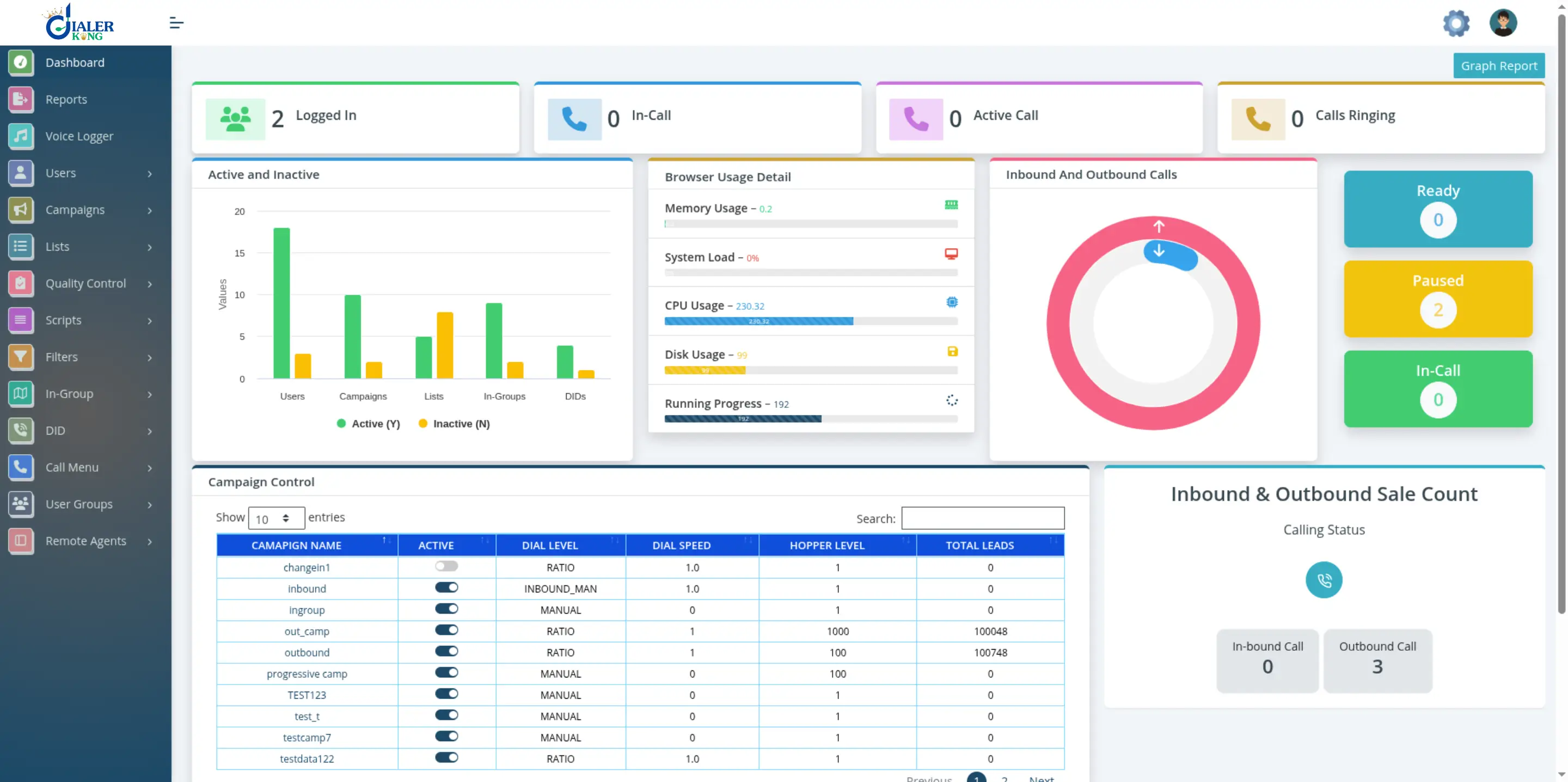This screenshot has height=782, width=1568.
Task: Select the Reports icon in the sidebar
Action: pyautogui.click(x=21, y=99)
